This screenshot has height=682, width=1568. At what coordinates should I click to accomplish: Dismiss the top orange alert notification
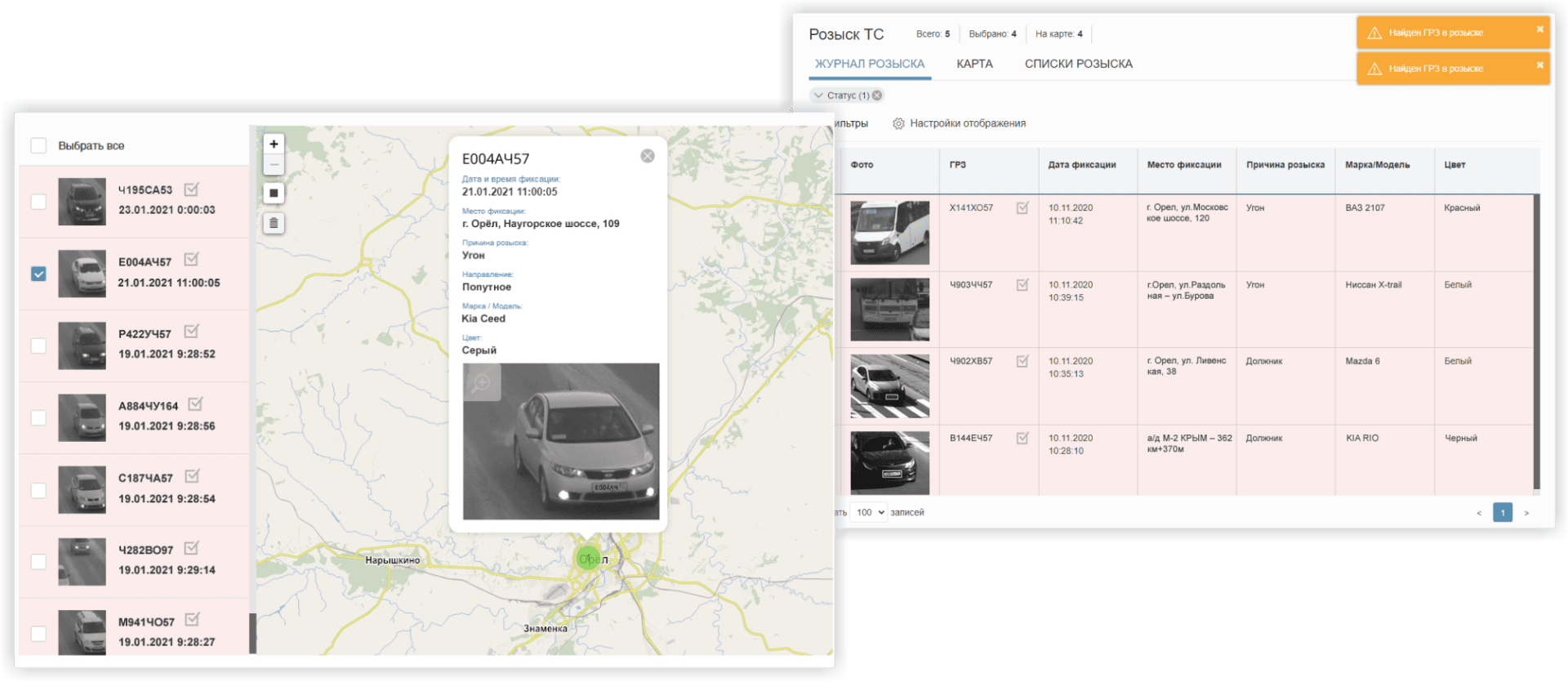pos(1539,29)
